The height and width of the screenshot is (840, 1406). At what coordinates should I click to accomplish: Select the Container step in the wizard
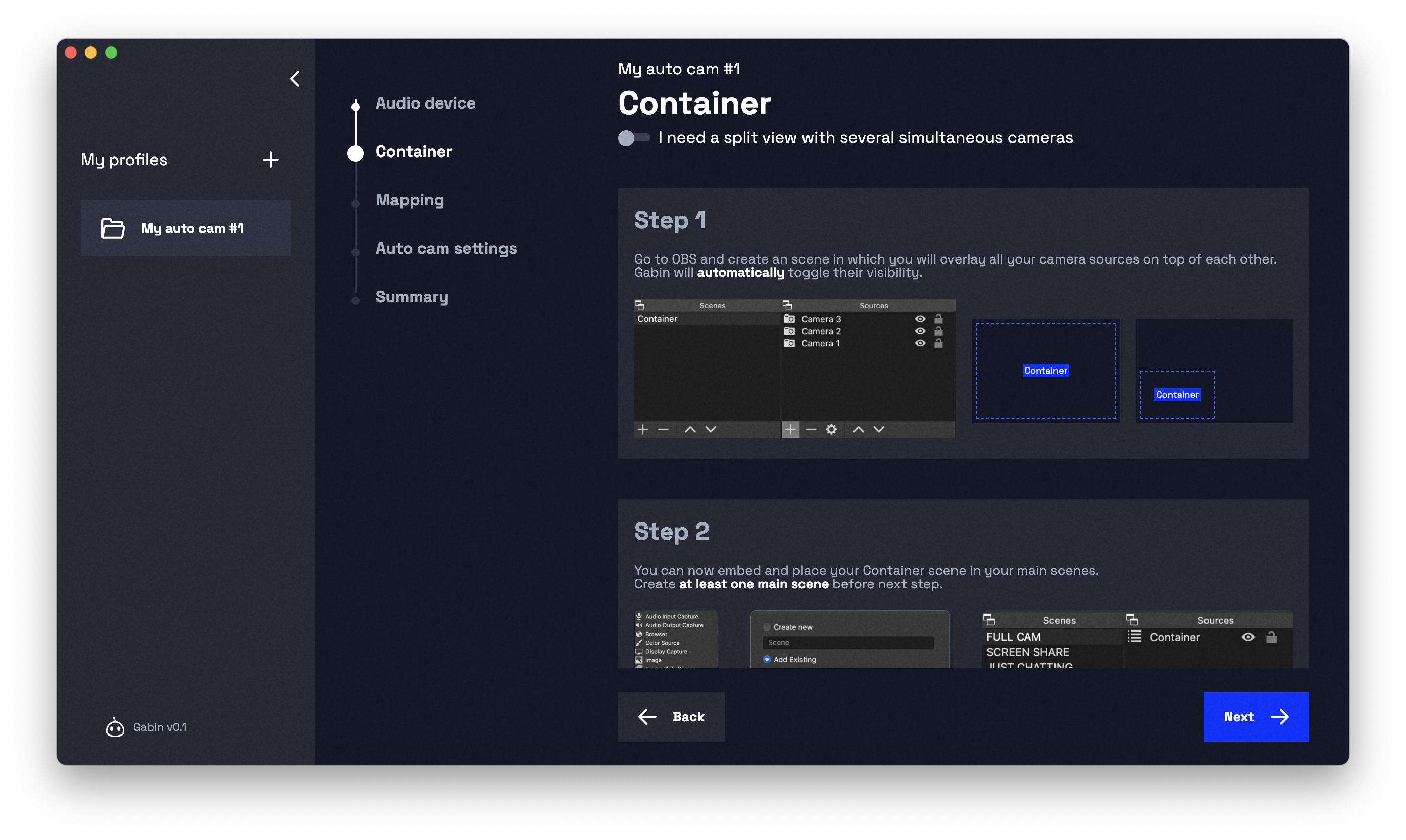point(414,152)
